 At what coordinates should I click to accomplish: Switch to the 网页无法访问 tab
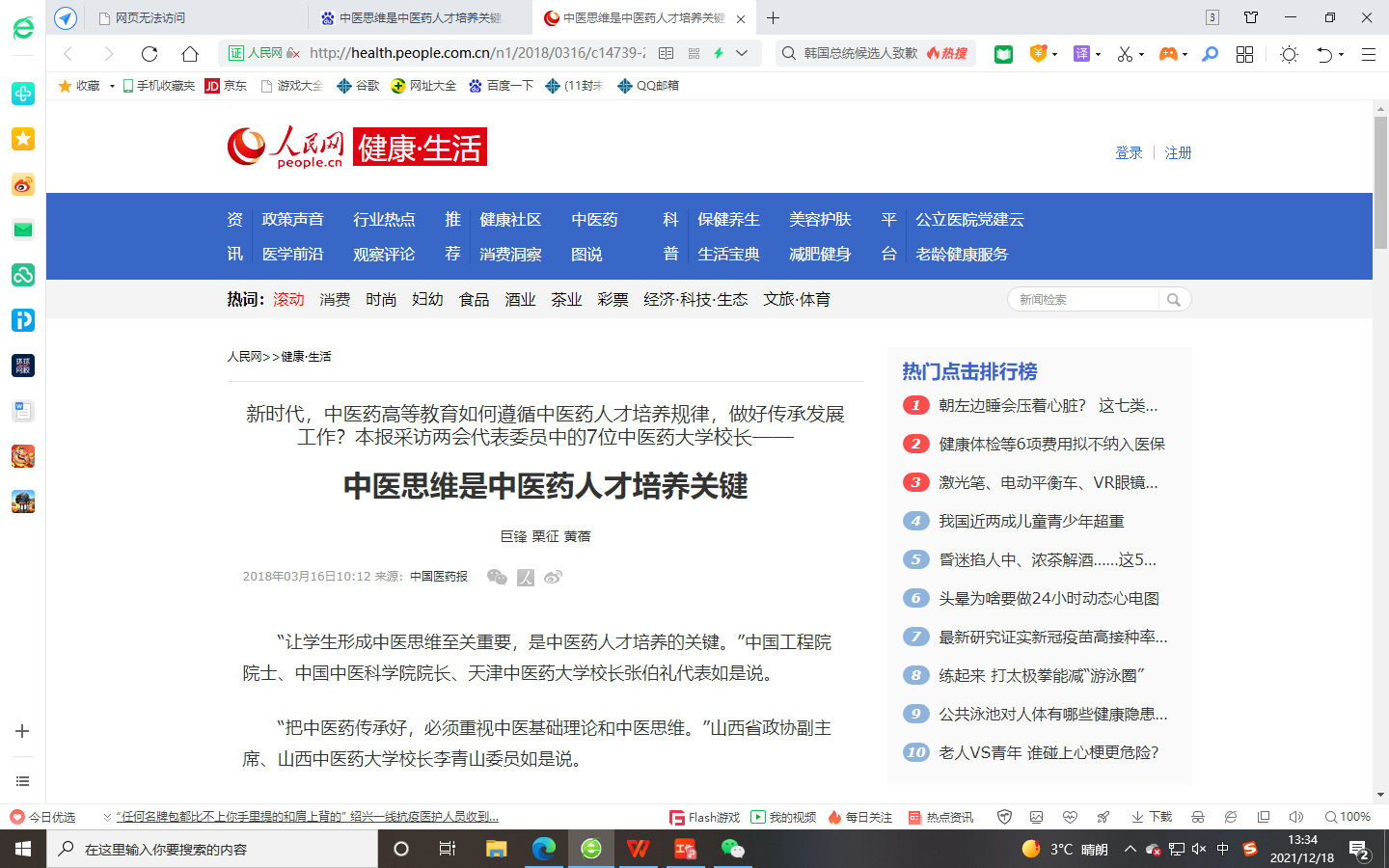[x=193, y=17]
